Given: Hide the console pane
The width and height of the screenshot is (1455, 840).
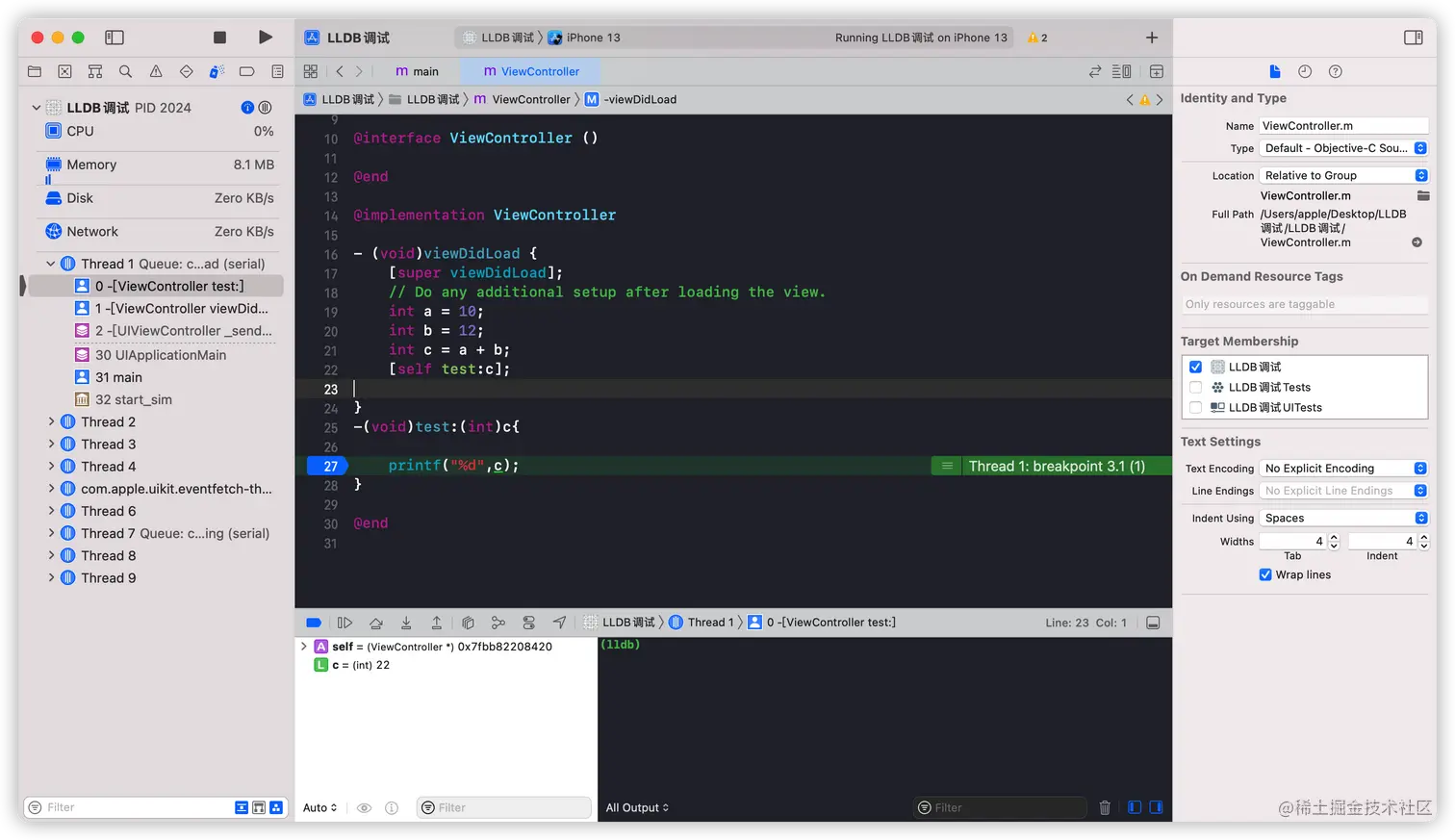Looking at the screenshot, I should pyautogui.click(x=1156, y=808).
